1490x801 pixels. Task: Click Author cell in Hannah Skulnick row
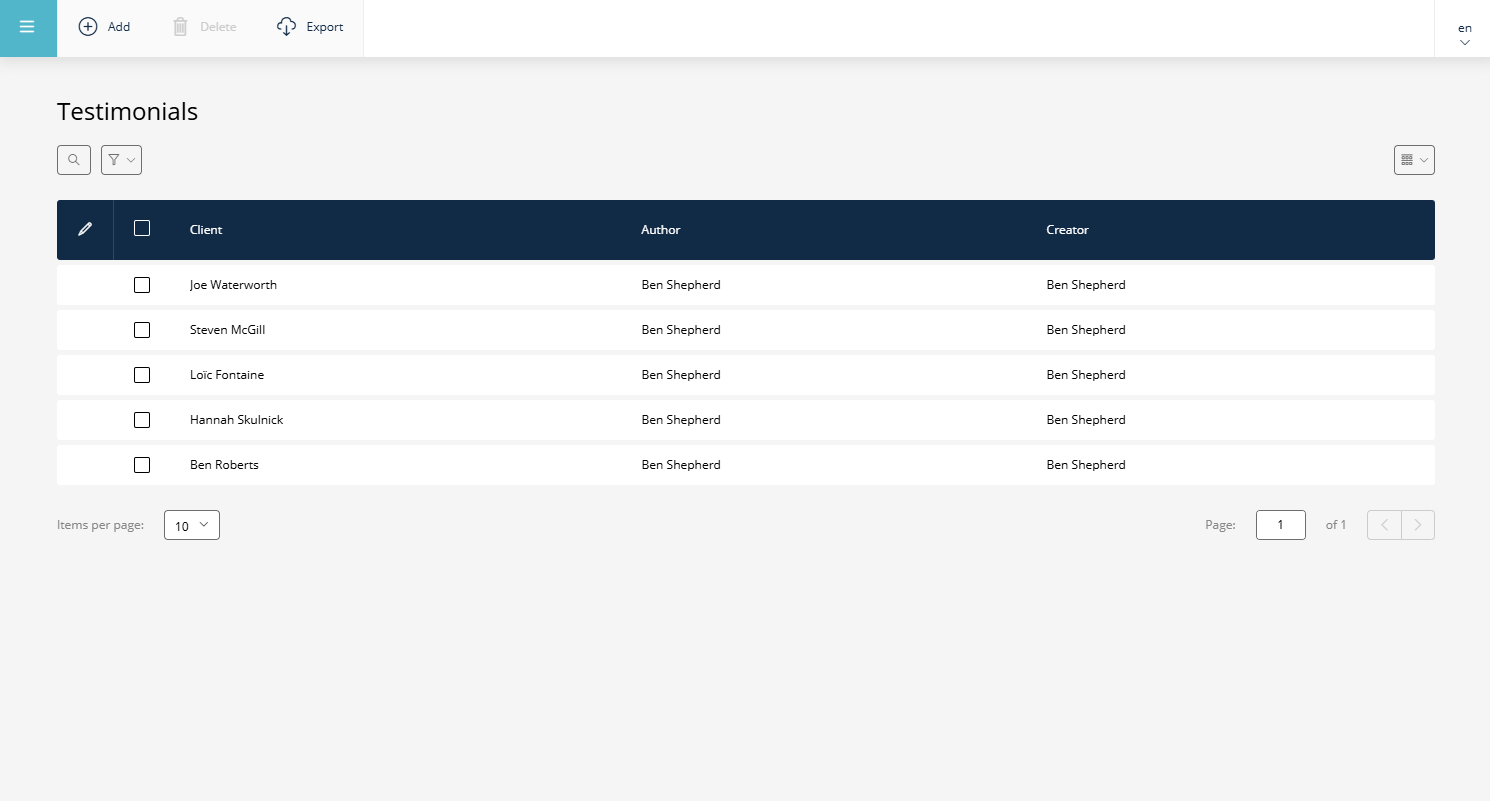click(681, 420)
